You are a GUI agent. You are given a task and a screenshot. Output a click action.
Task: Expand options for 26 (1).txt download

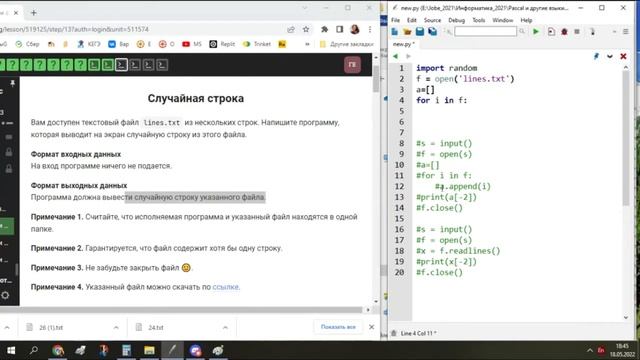(x=116, y=327)
